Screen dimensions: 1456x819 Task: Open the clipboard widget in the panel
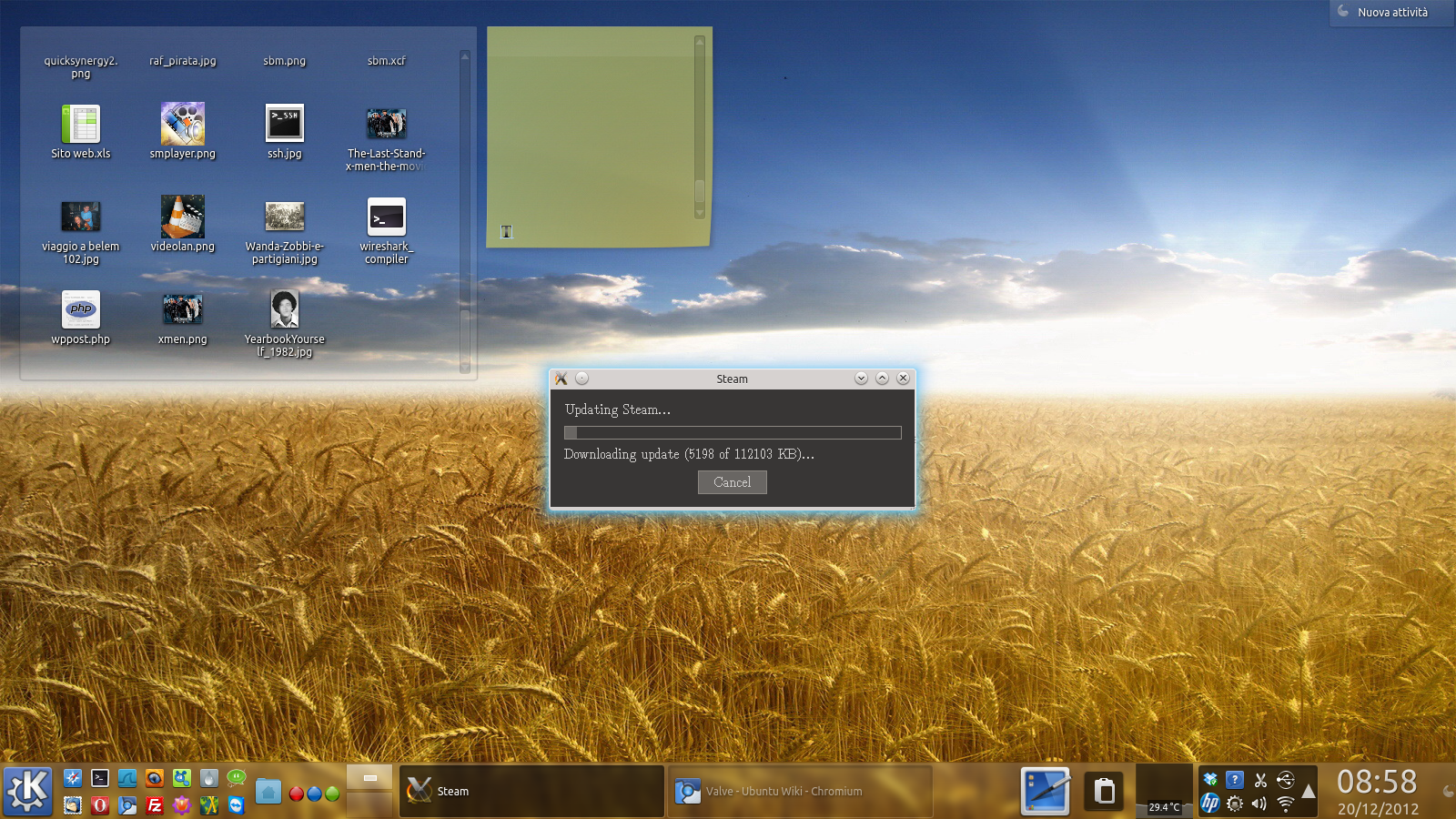pos(1104,791)
